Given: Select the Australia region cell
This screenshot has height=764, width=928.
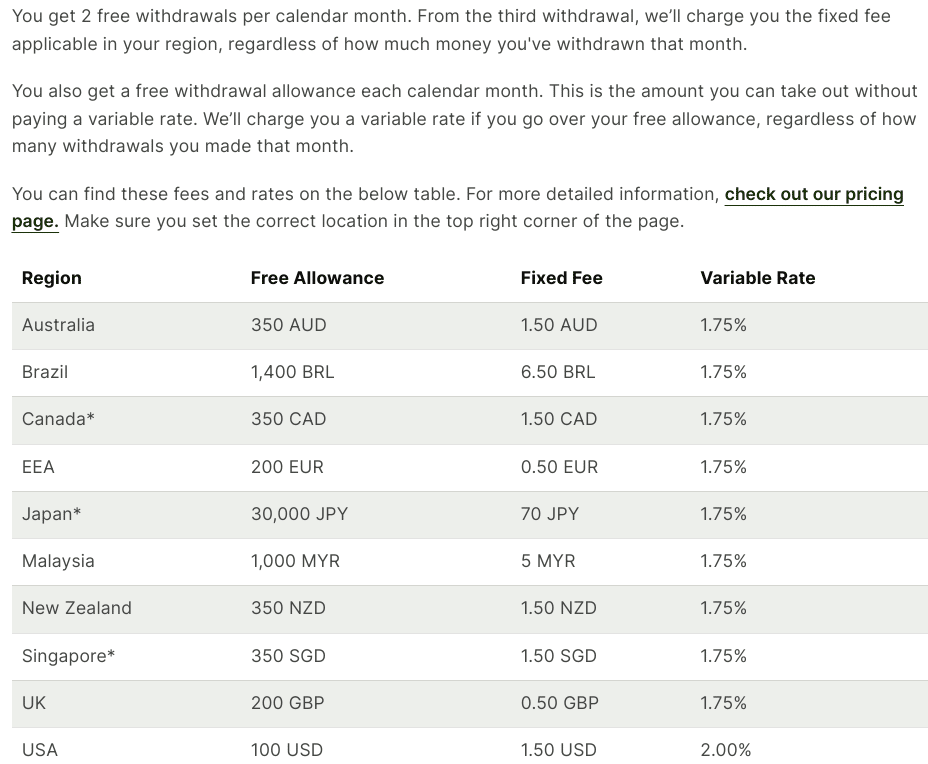Looking at the screenshot, I should 58,325.
